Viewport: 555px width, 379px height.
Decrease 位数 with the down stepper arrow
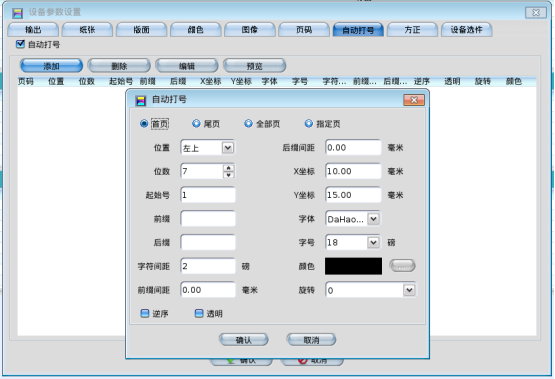[x=229, y=175]
